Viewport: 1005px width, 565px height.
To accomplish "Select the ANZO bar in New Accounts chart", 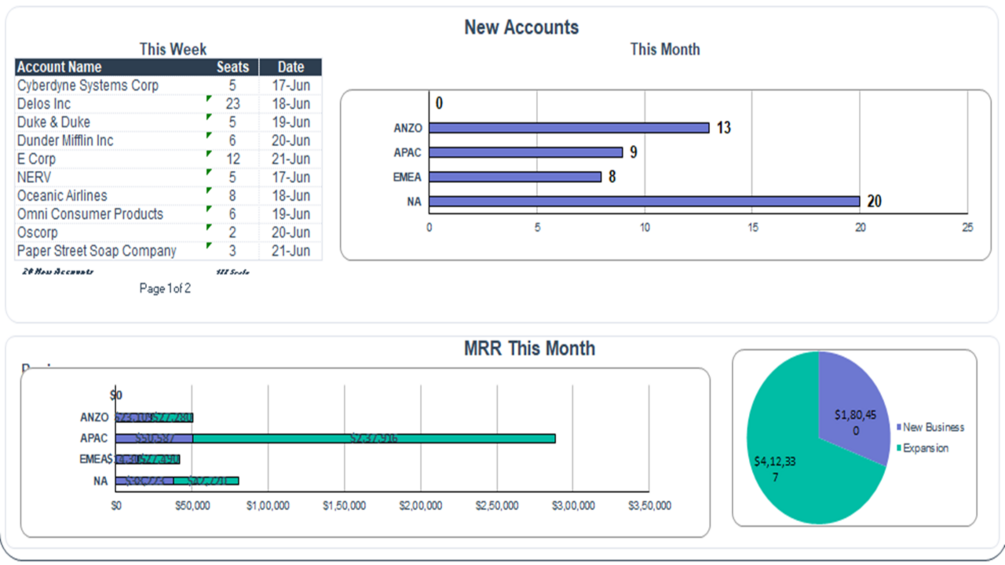I will [x=569, y=128].
